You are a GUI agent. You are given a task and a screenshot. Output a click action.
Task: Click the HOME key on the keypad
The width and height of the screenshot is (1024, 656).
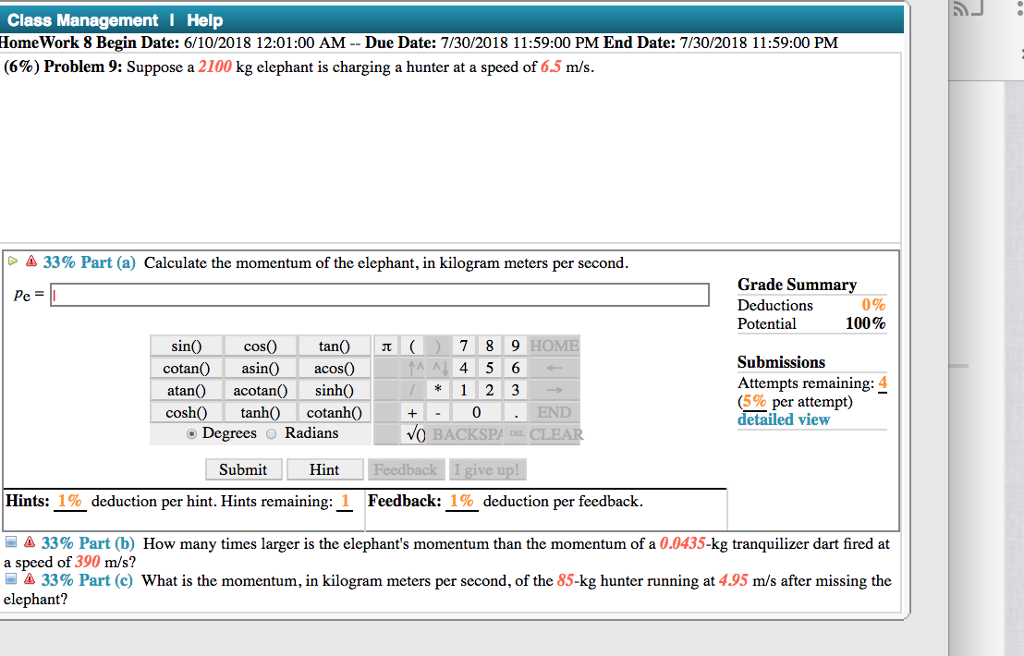556,345
